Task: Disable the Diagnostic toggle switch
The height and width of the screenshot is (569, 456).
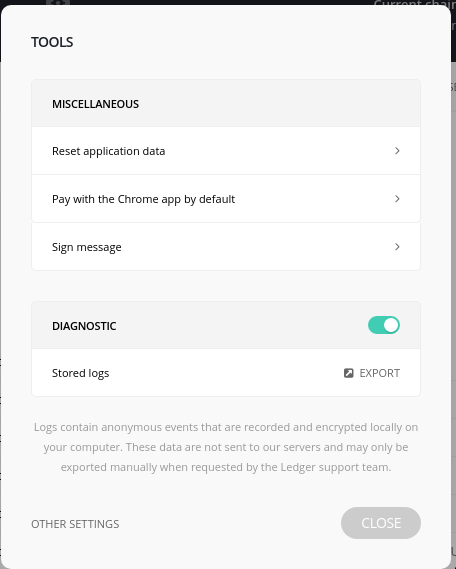Action: pos(384,325)
